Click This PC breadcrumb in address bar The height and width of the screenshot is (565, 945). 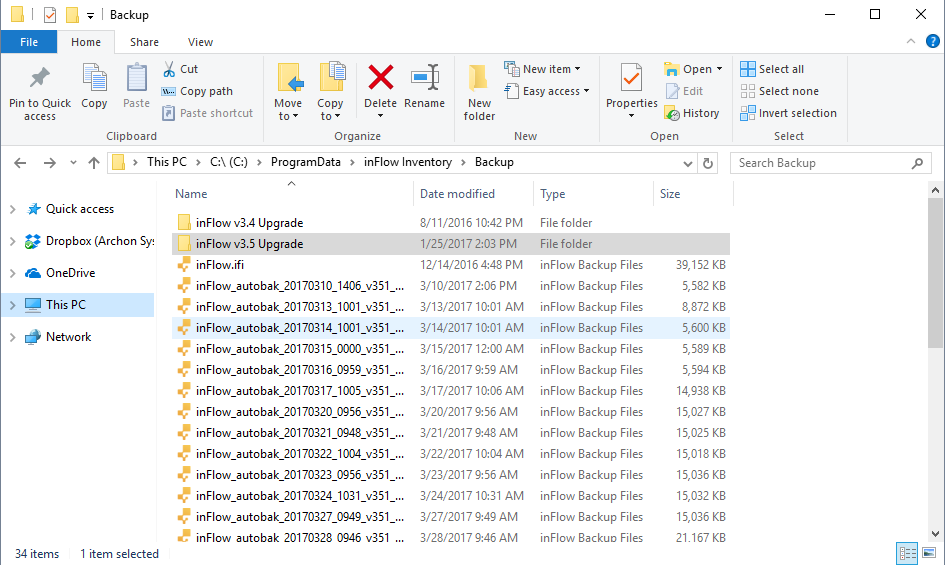(x=166, y=162)
